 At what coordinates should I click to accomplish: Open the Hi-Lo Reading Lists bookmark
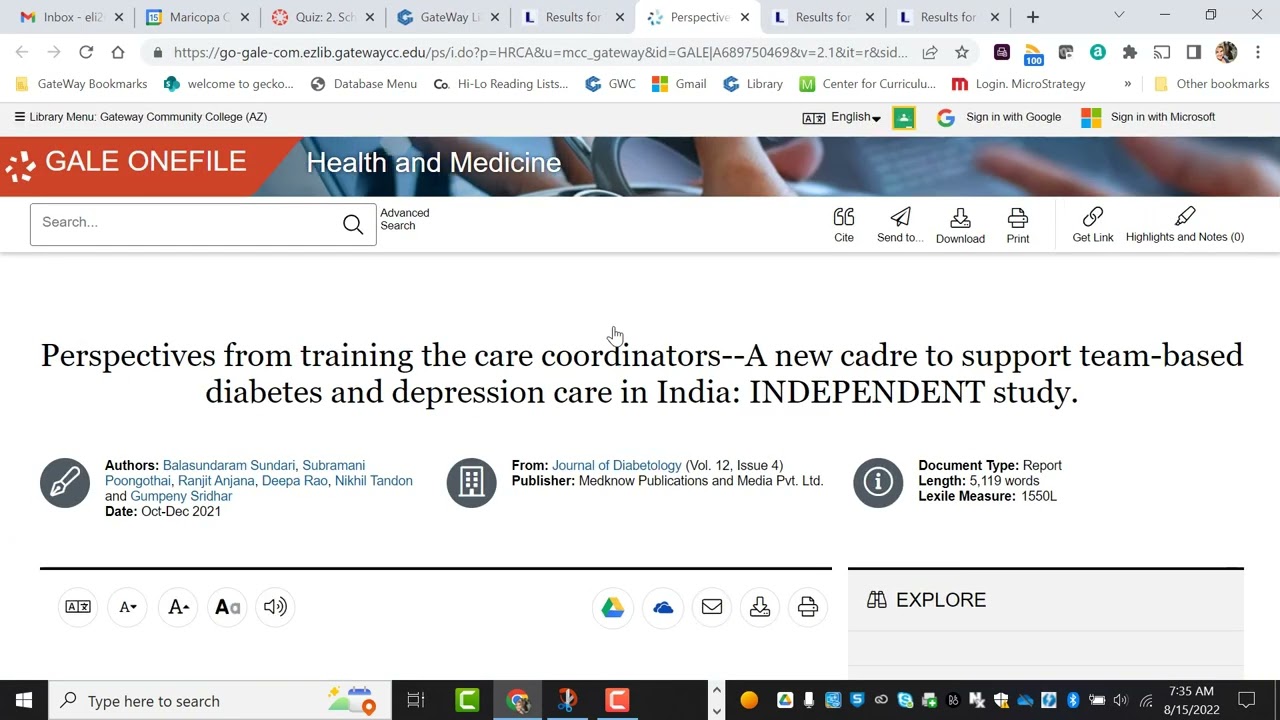click(501, 84)
